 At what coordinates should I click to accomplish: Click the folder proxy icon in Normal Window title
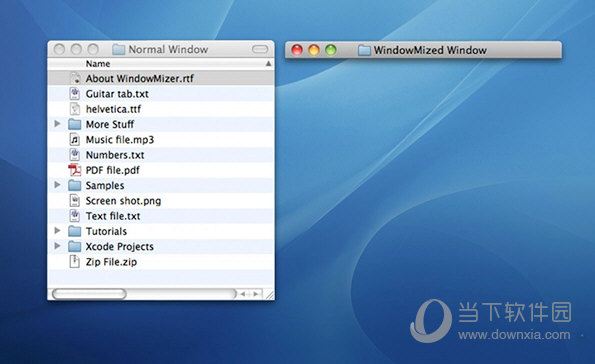118,49
